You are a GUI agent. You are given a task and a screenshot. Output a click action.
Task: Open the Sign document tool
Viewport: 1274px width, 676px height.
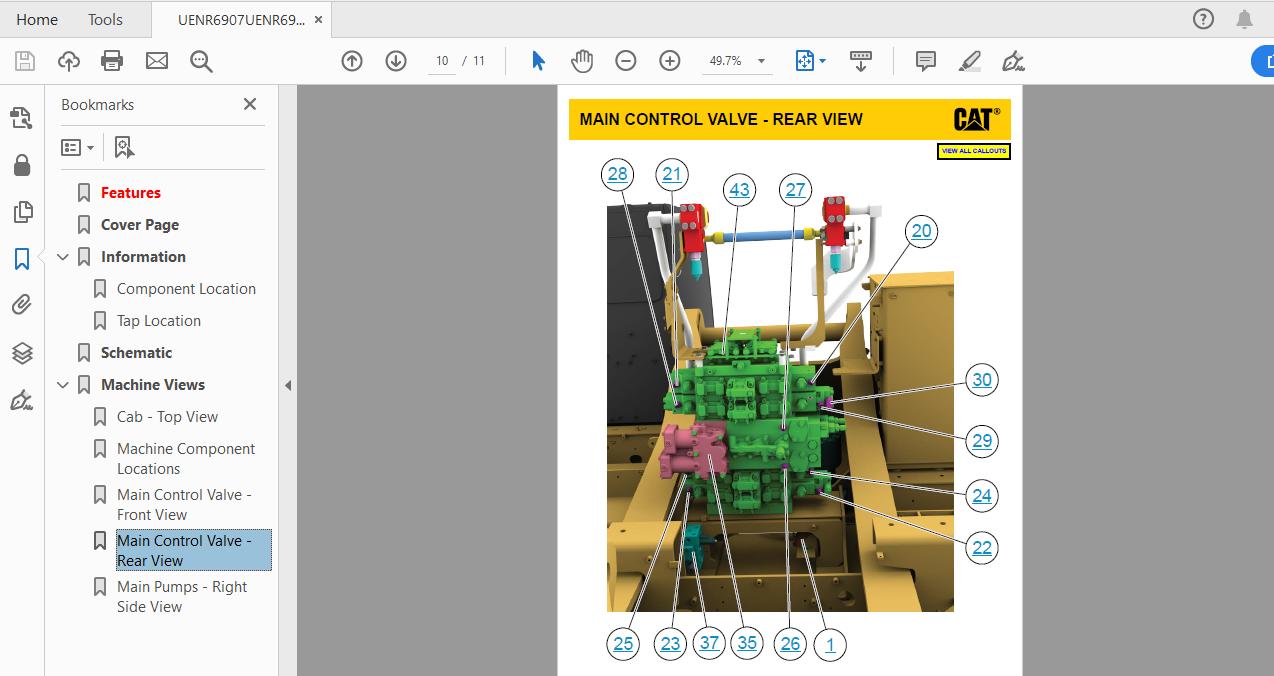point(1013,61)
